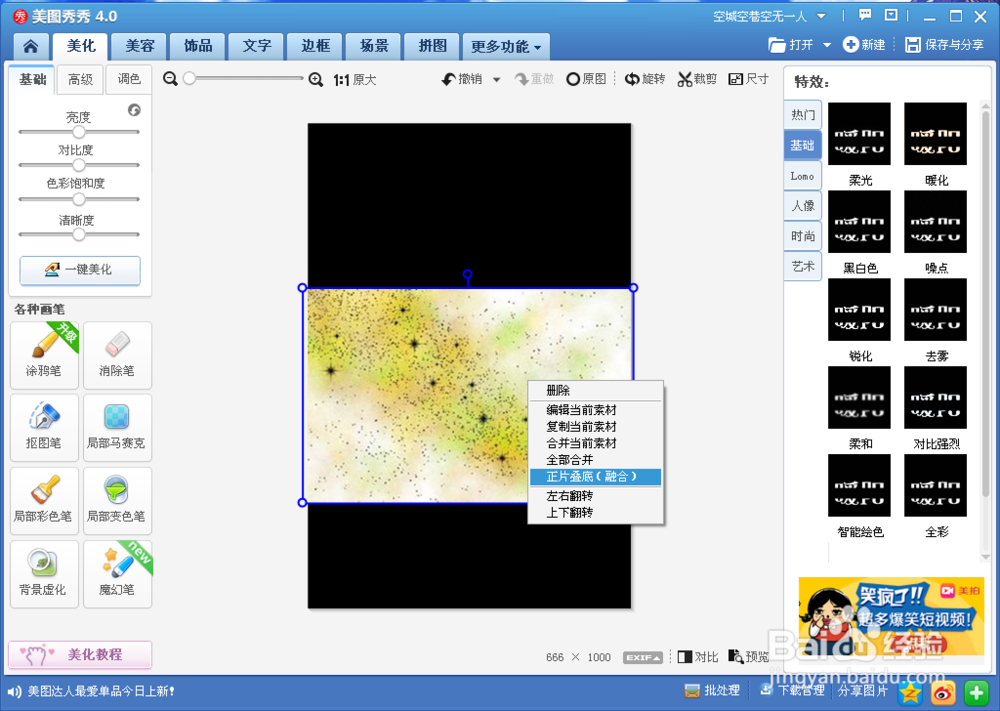Click the zoom out magnifier icon
This screenshot has width=1000, height=711.
click(x=170, y=79)
